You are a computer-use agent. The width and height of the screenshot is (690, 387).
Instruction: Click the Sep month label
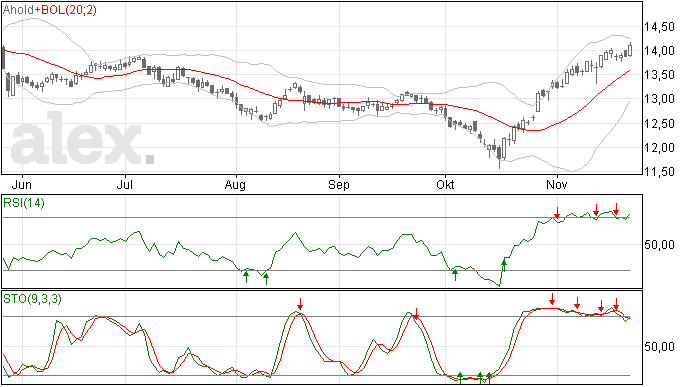coord(339,185)
